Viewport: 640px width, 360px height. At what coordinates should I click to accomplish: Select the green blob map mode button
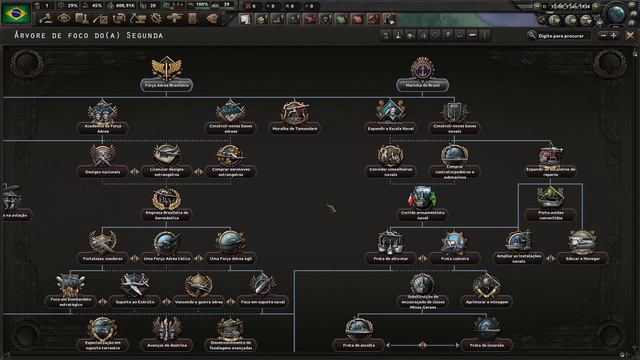pyautogui.click(x=341, y=19)
